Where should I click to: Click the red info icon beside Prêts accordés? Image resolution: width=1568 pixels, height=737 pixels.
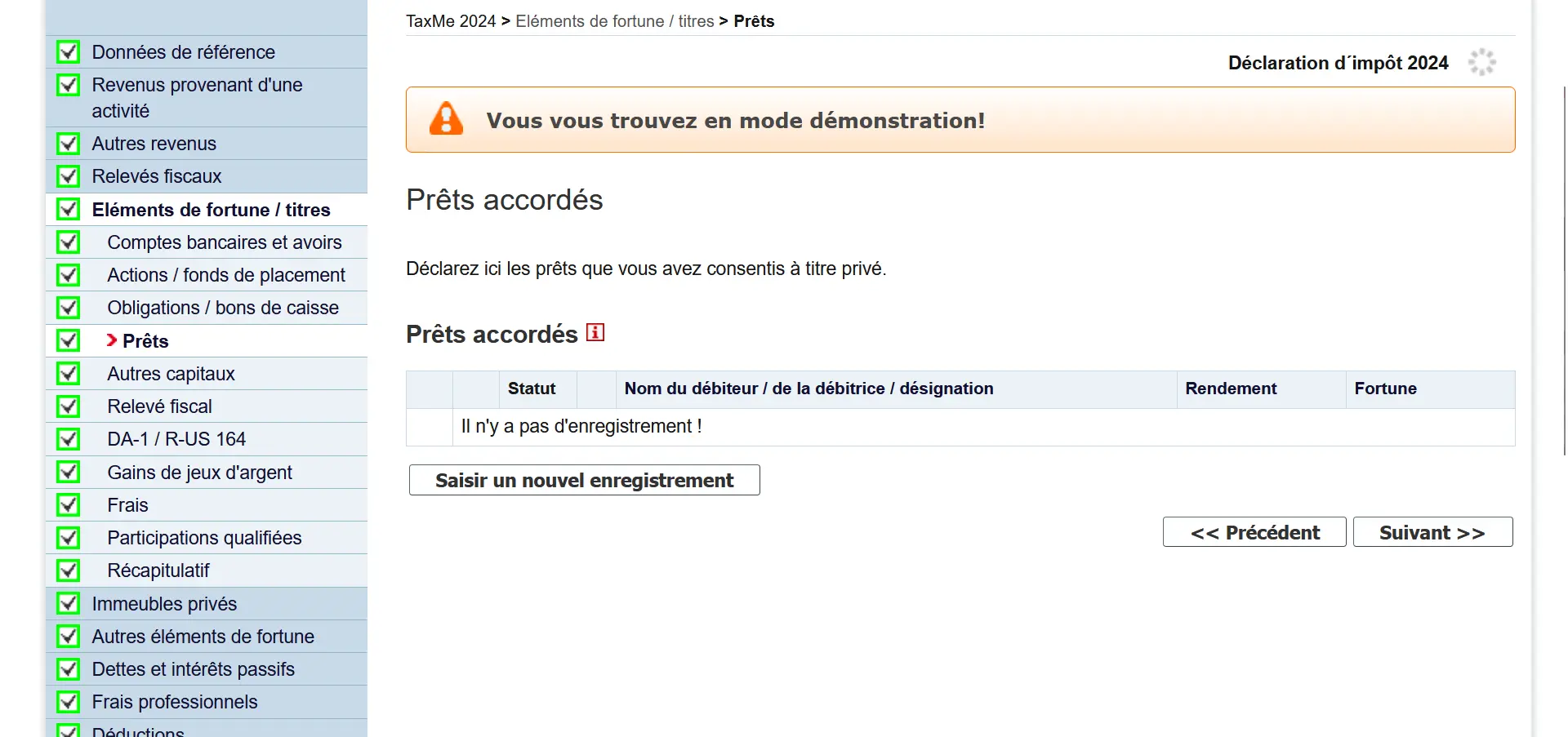tap(595, 332)
